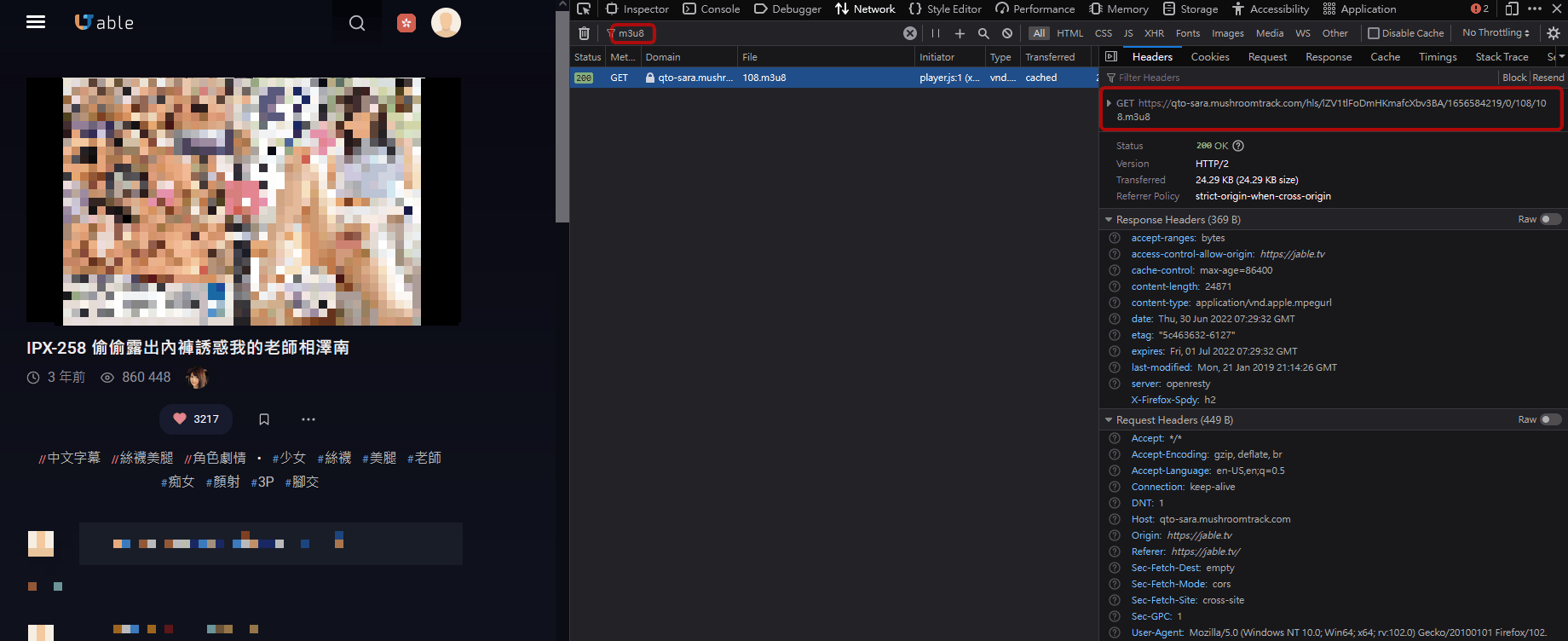Open the No Throttling dropdown

(x=1496, y=33)
